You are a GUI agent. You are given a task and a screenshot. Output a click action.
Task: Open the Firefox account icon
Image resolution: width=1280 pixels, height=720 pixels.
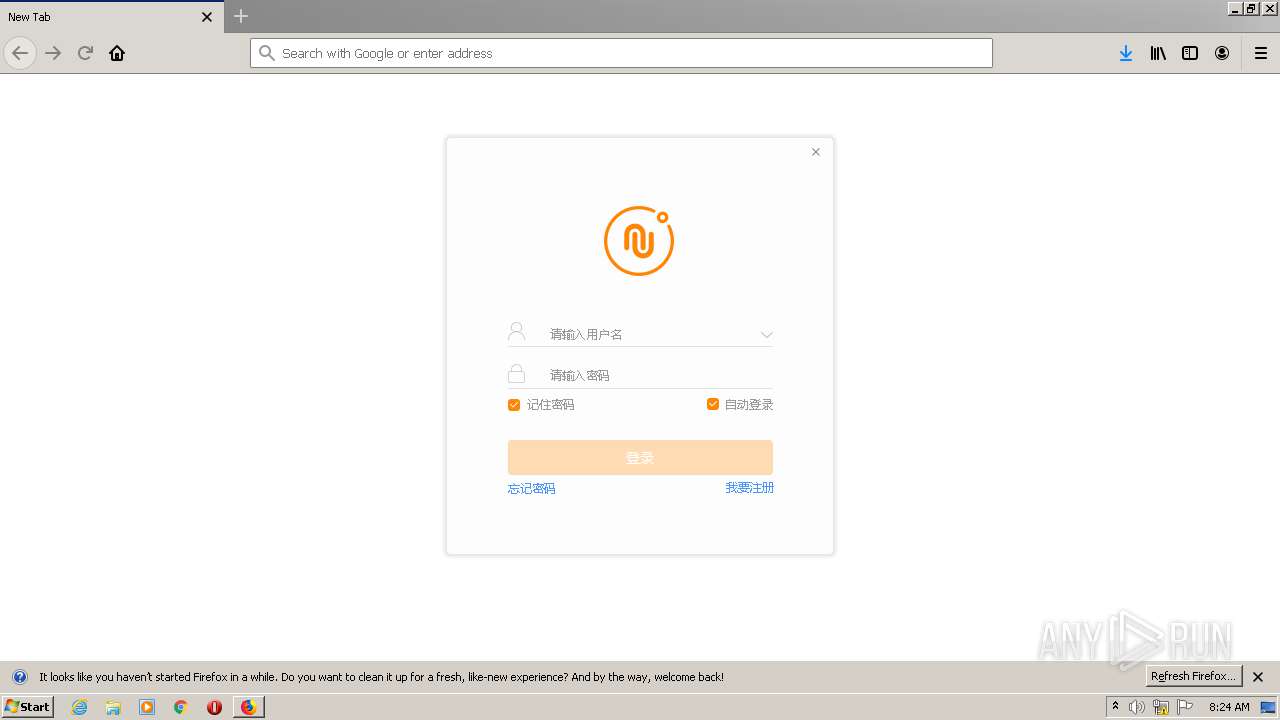click(1222, 53)
